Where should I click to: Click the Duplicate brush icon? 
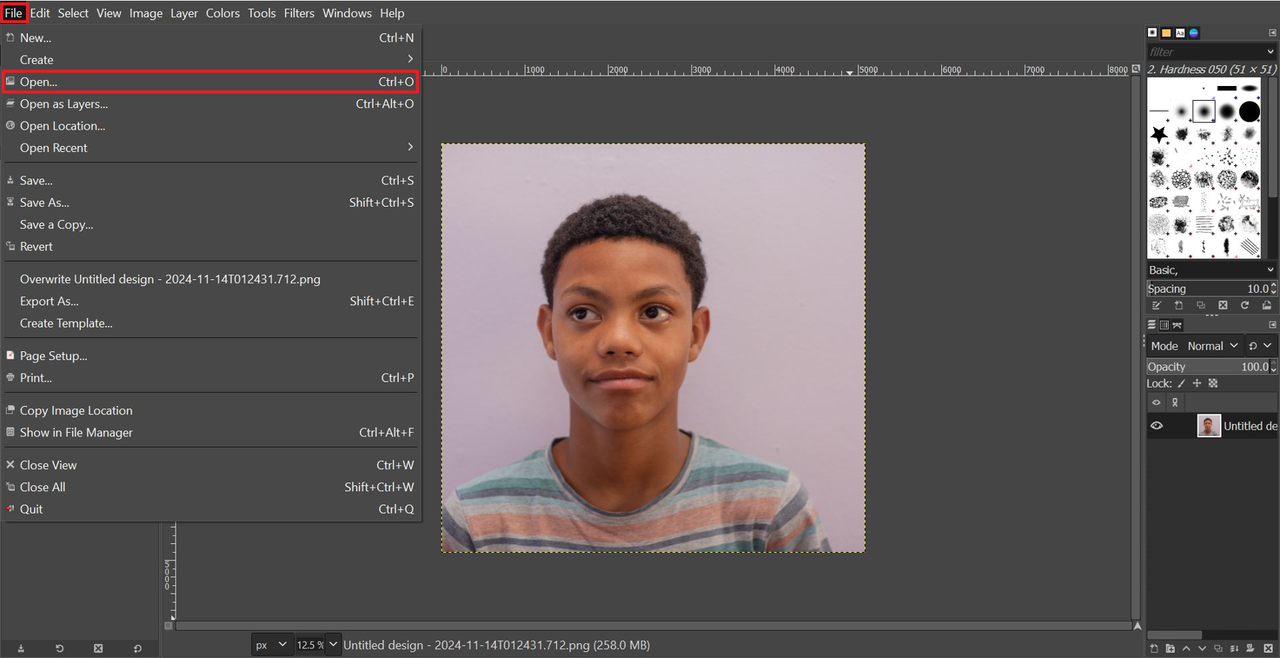(1201, 305)
